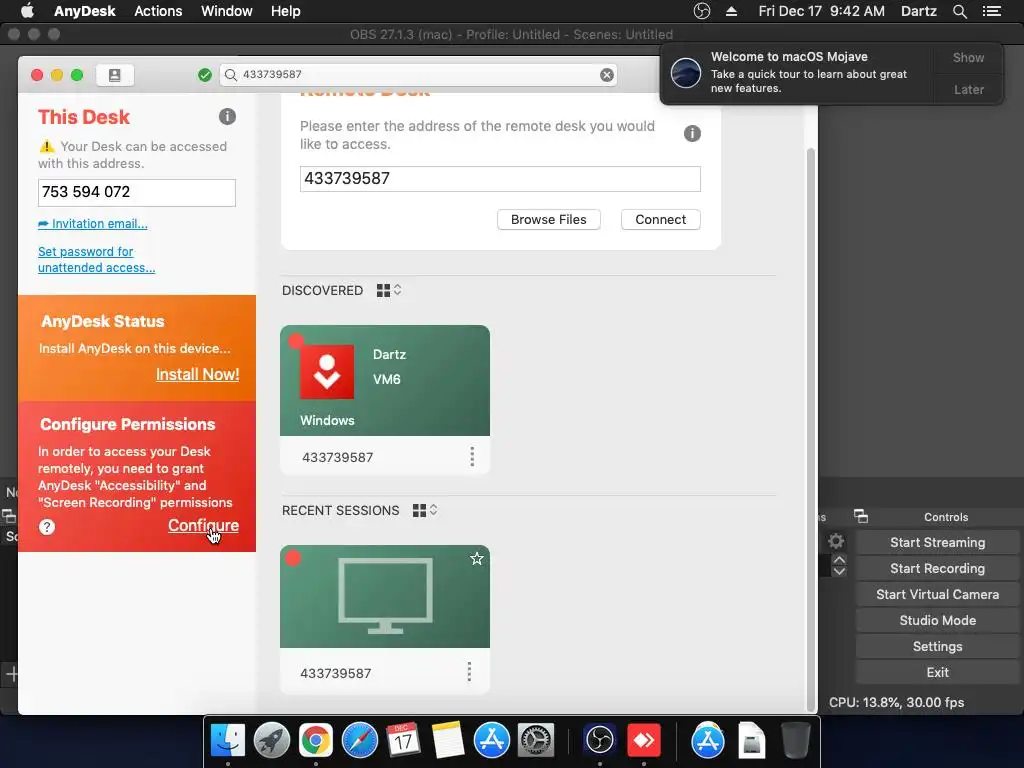Open Set password for unattended access link
Screen dimensions: 1024x768
point(97,260)
